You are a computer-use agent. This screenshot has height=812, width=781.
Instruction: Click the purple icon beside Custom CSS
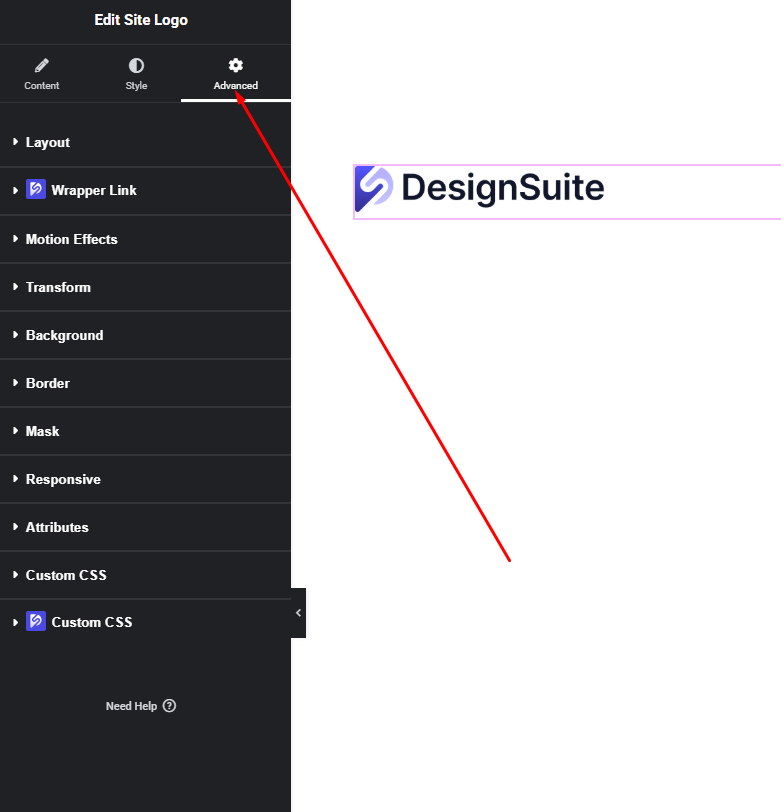coord(36,622)
